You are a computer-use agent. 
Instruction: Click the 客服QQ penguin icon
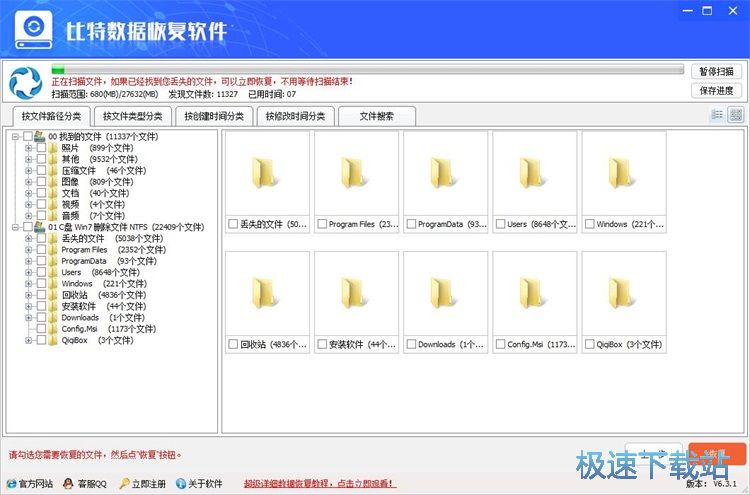[x=68, y=484]
